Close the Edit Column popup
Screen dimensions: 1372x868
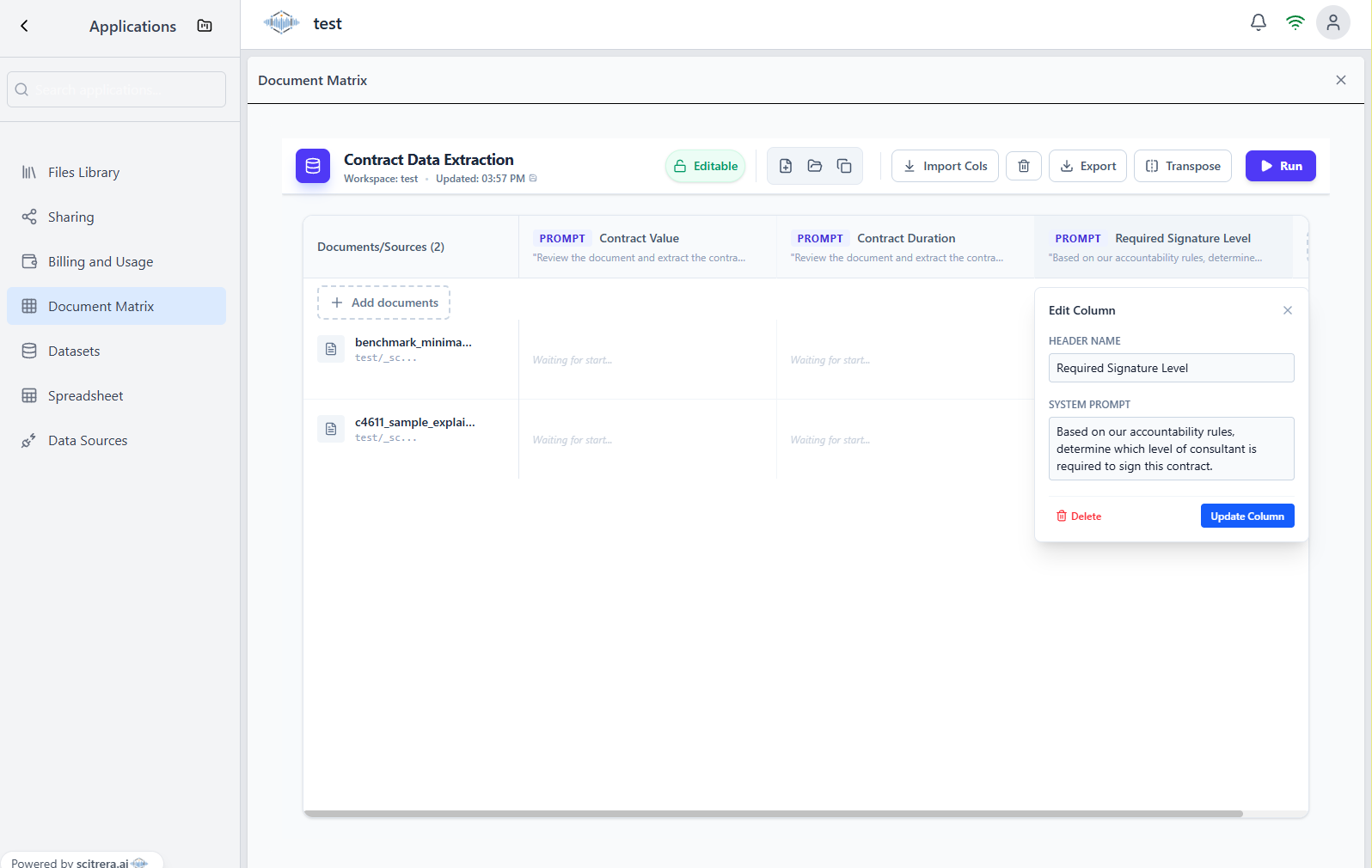1287,310
